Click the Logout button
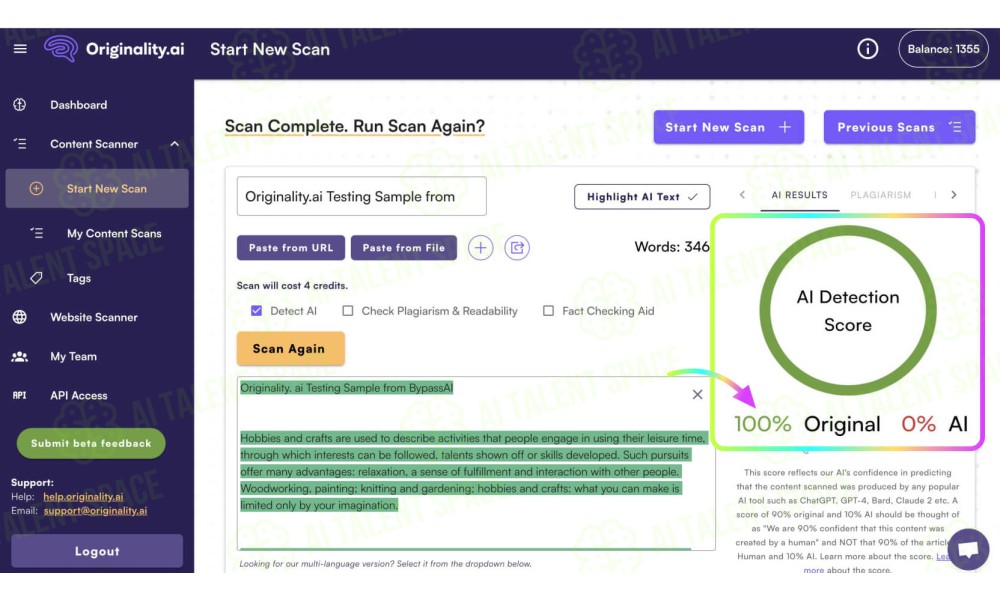 [x=97, y=551]
